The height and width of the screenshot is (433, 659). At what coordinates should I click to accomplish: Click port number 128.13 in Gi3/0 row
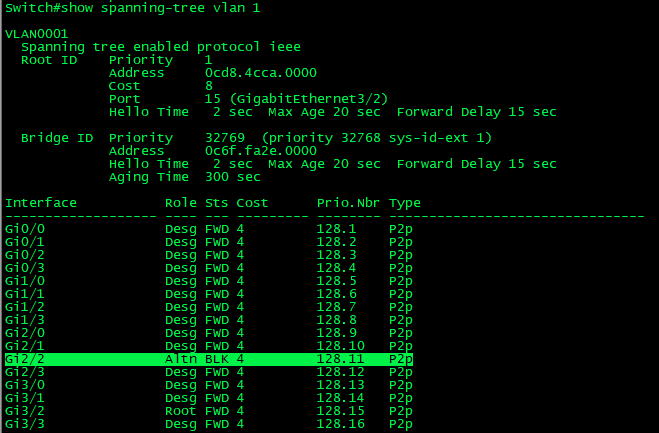340,385
